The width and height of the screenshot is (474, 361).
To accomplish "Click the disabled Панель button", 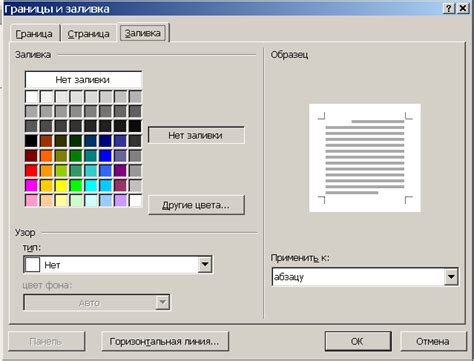I will click(x=46, y=341).
